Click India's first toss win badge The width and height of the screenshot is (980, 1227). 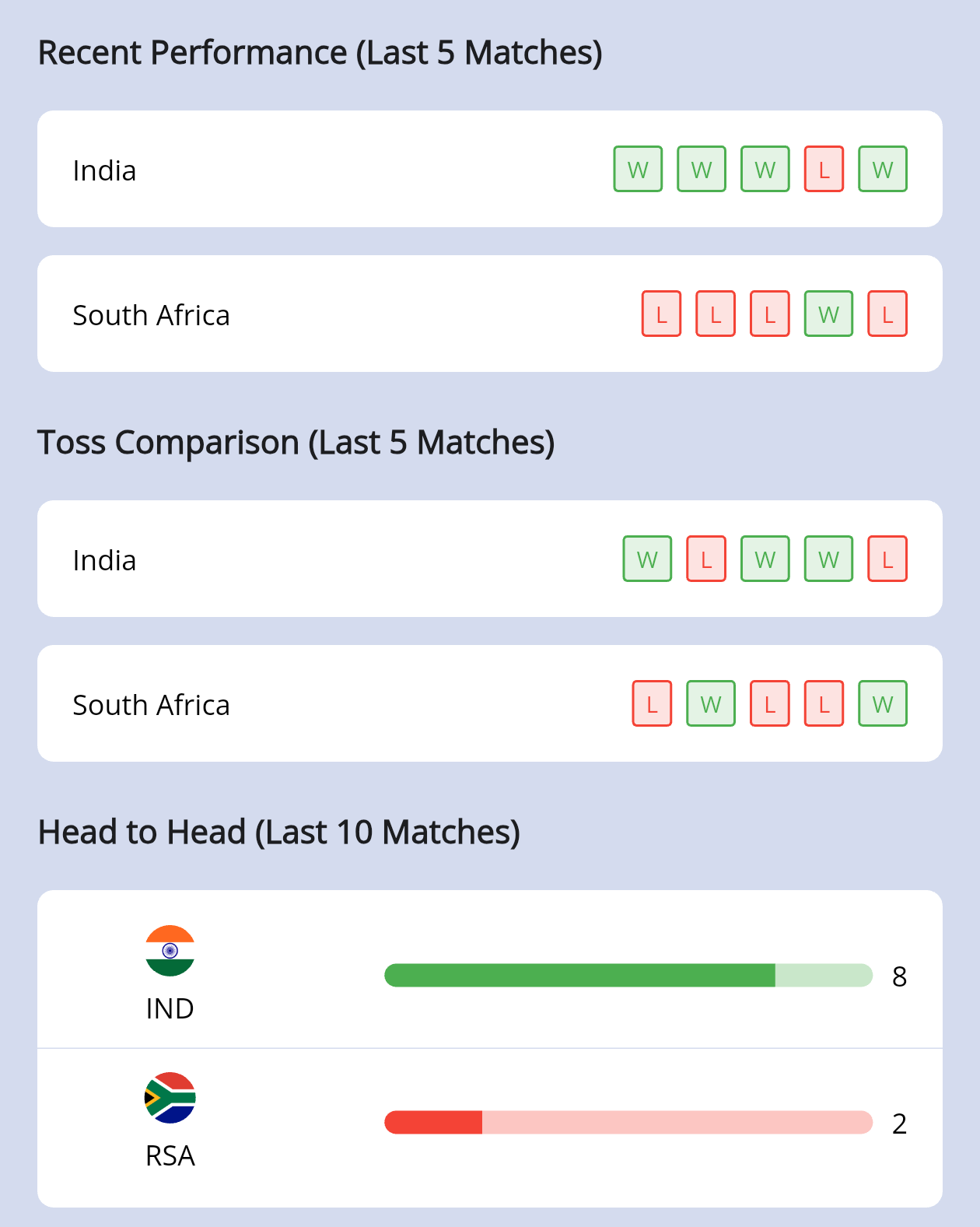point(647,559)
